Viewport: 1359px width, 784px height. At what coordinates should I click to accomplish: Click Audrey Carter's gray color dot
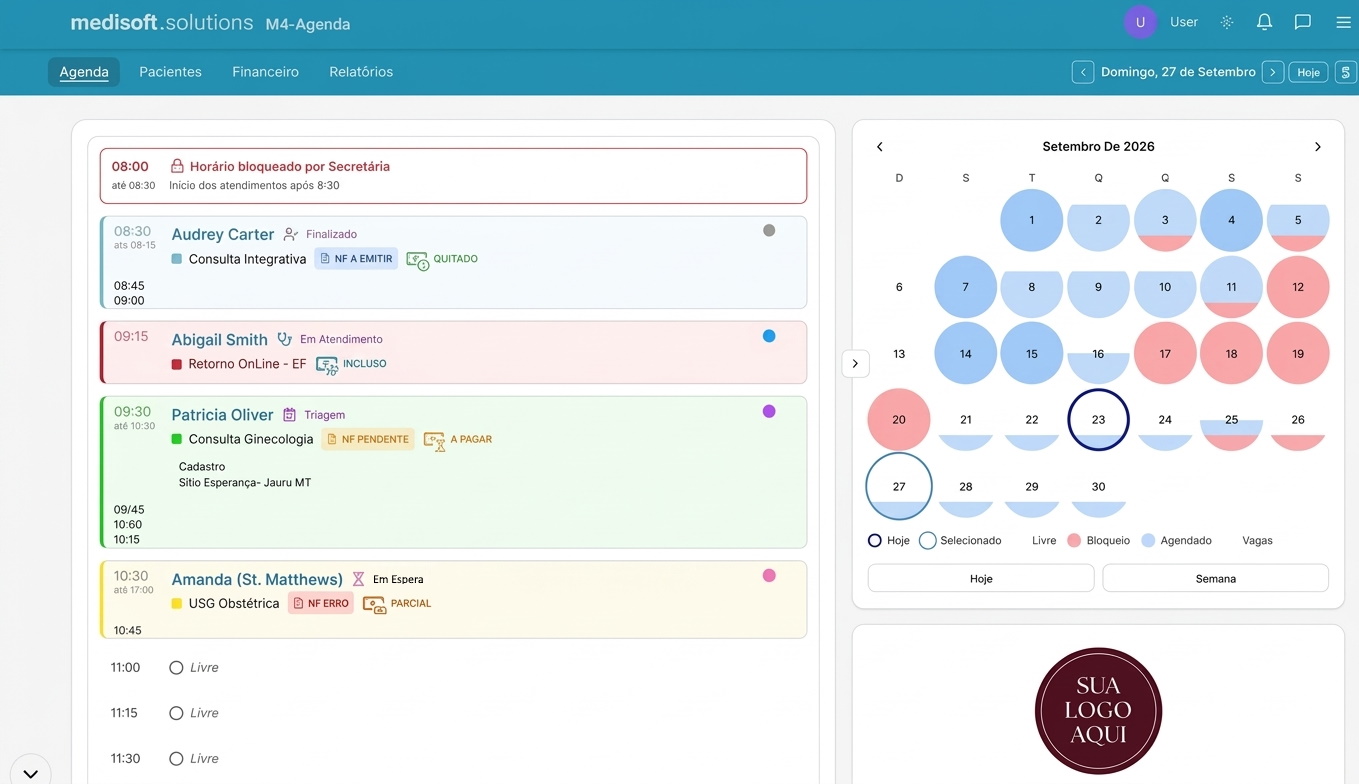769,230
